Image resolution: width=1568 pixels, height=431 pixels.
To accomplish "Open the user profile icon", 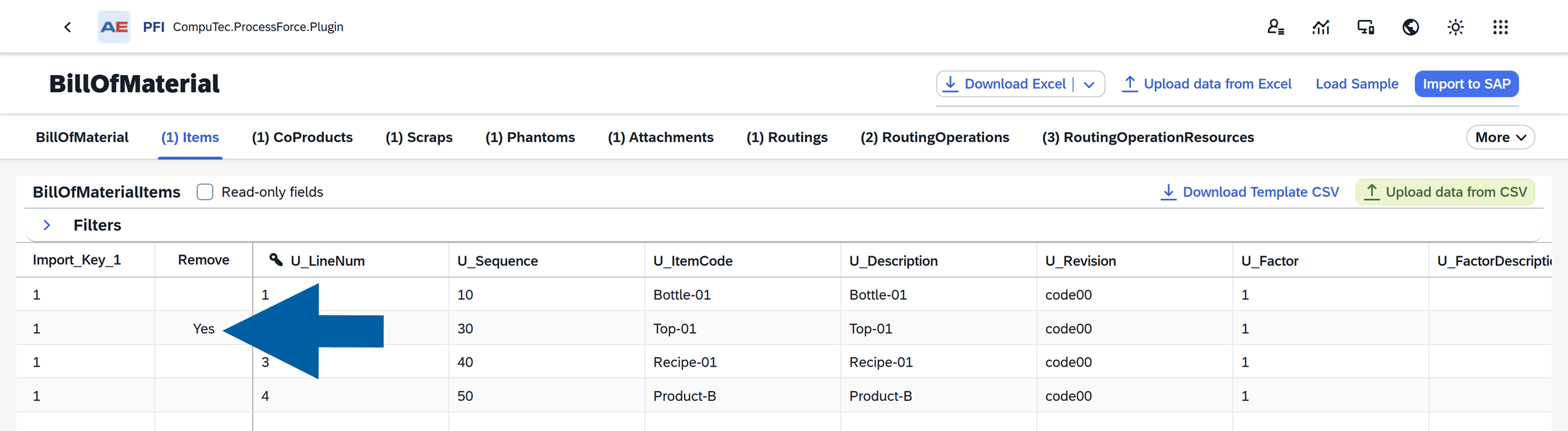I will pyautogui.click(x=1276, y=27).
